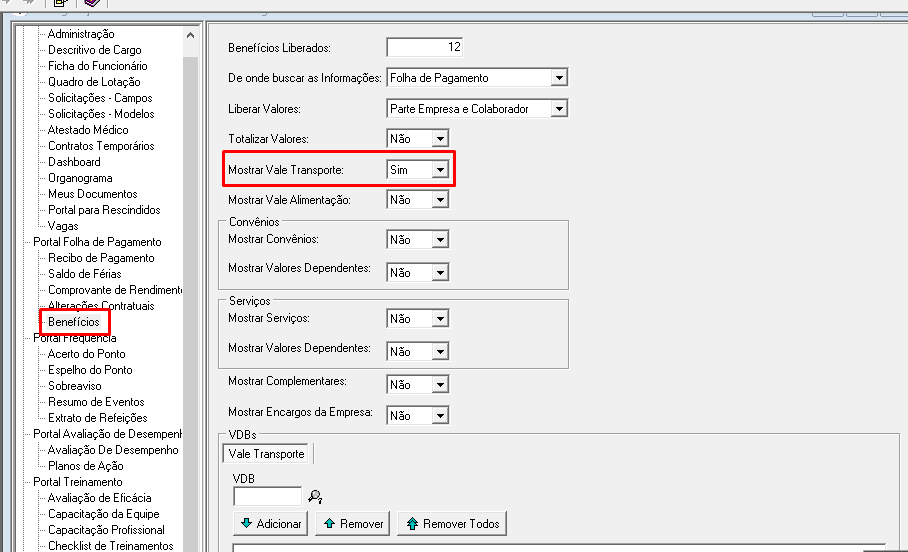
Task: Expand the Liberar Valores combo box
Action: (x=559, y=109)
